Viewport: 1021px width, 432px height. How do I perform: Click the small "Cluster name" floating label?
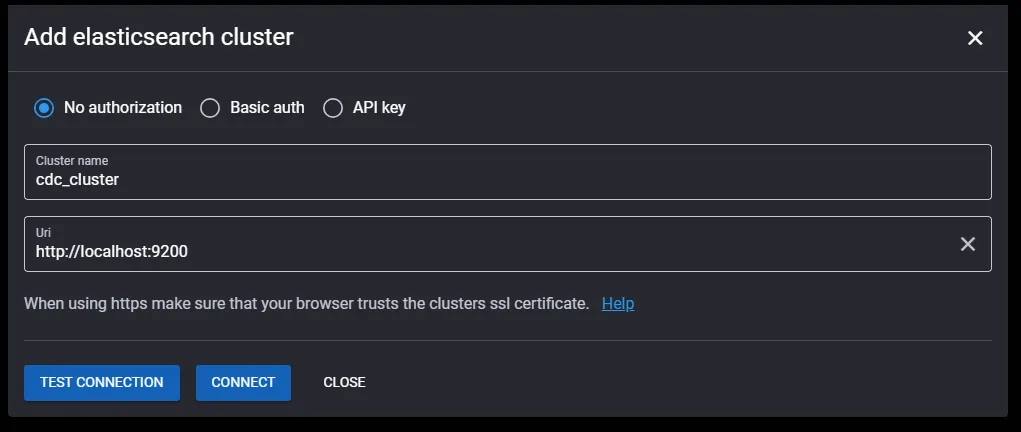(72, 160)
